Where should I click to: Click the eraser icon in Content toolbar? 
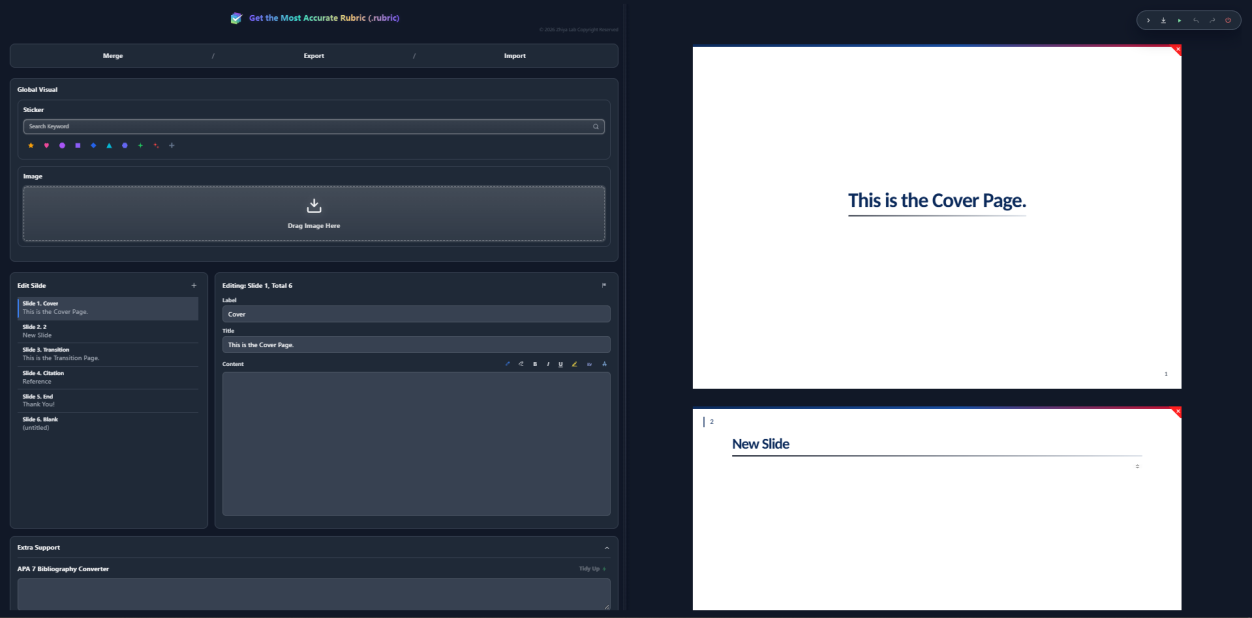tap(521, 364)
